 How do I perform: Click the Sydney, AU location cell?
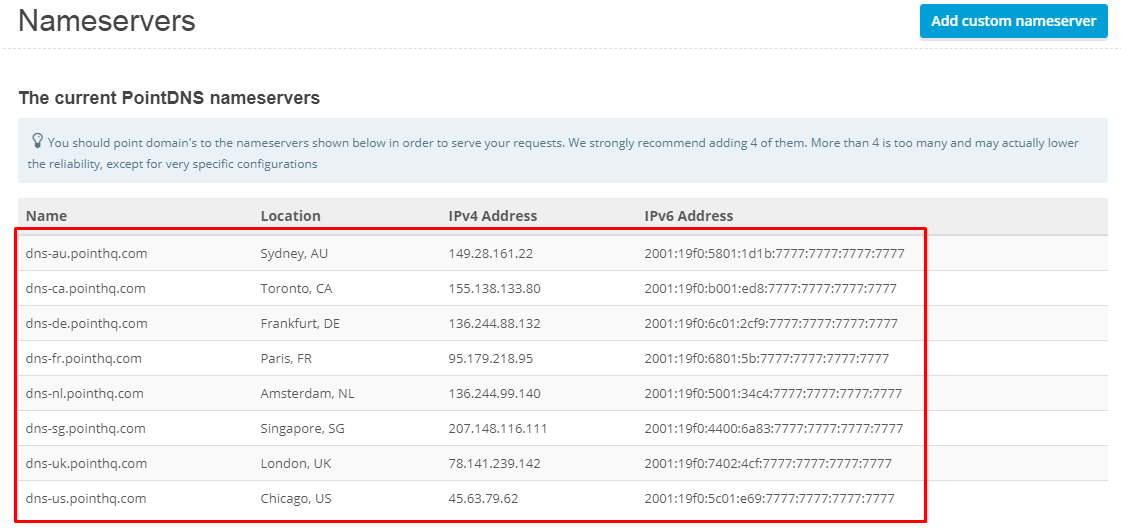pos(294,253)
